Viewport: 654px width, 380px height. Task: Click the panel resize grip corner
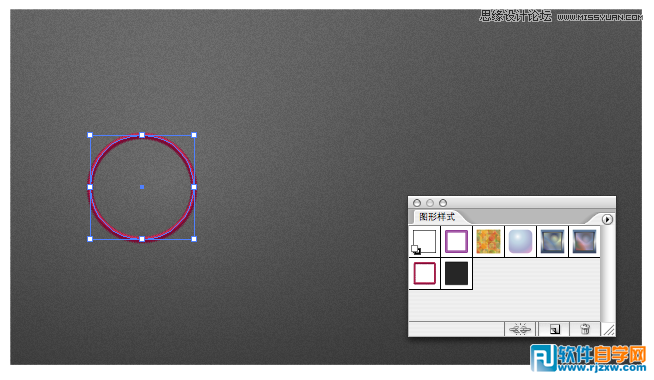tap(609, 330)
